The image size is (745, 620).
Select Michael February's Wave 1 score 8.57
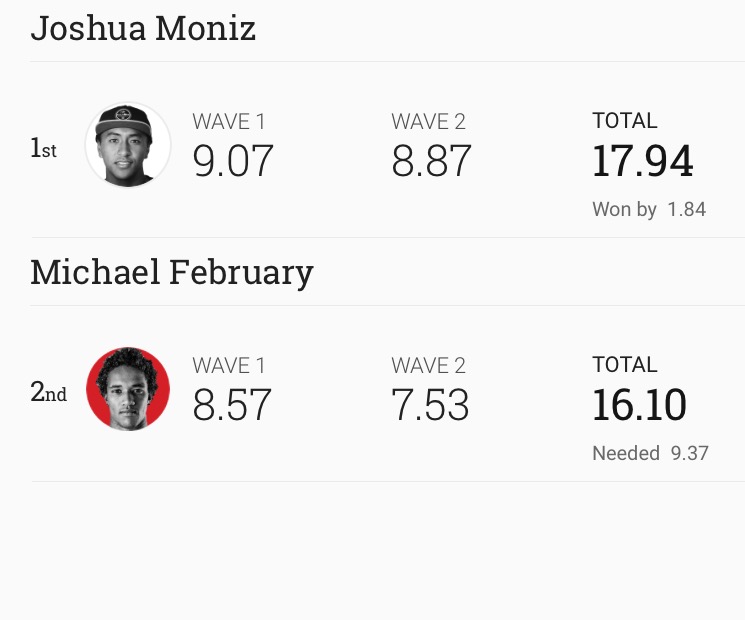(x=232, y=405)
